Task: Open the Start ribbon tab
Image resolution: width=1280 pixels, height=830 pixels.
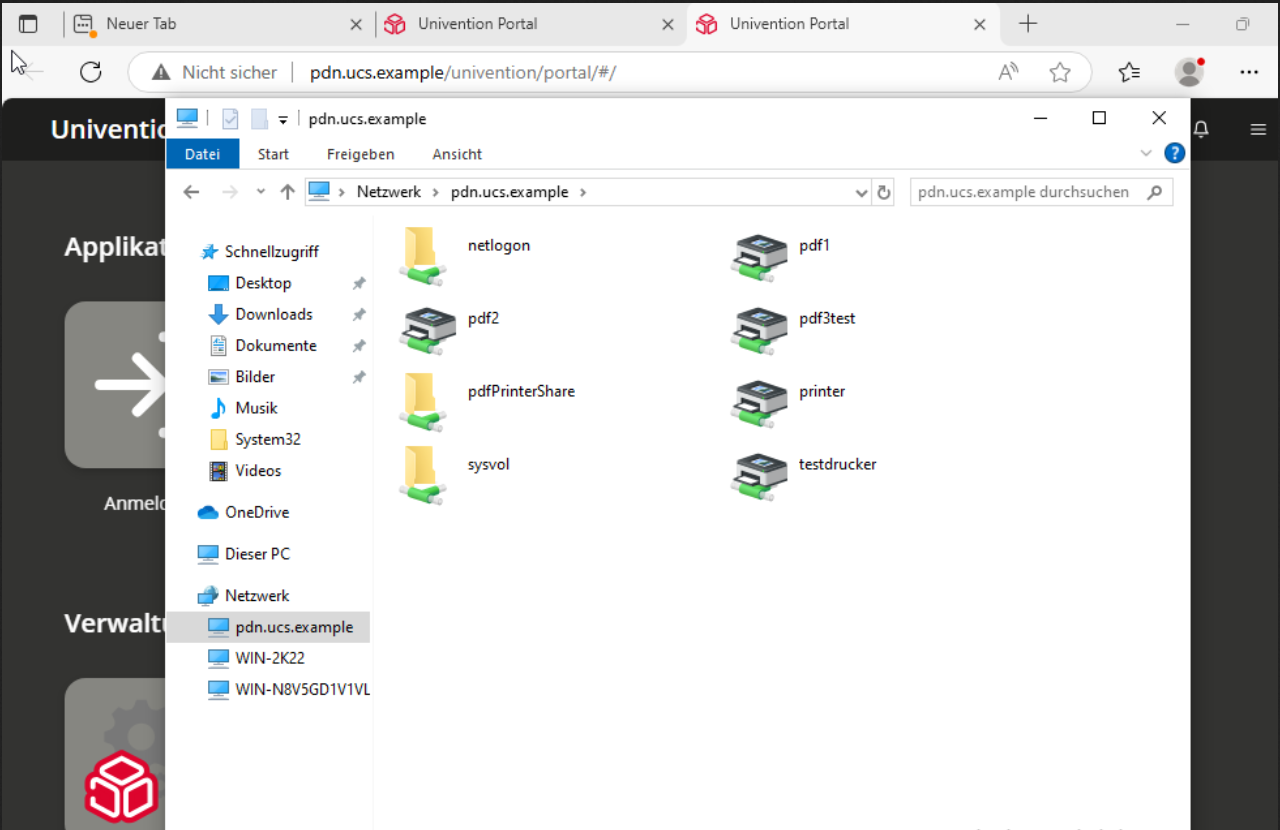Action: point(273,154)
